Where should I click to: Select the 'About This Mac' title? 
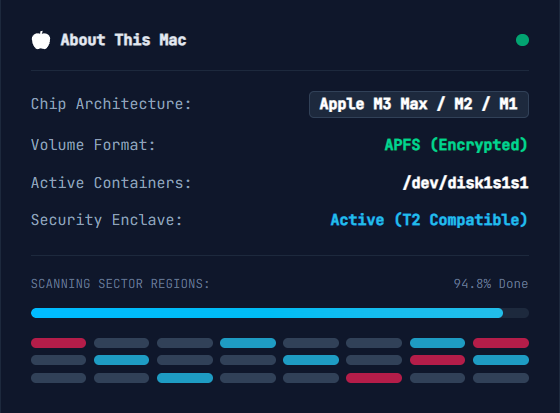click(123, 40)
